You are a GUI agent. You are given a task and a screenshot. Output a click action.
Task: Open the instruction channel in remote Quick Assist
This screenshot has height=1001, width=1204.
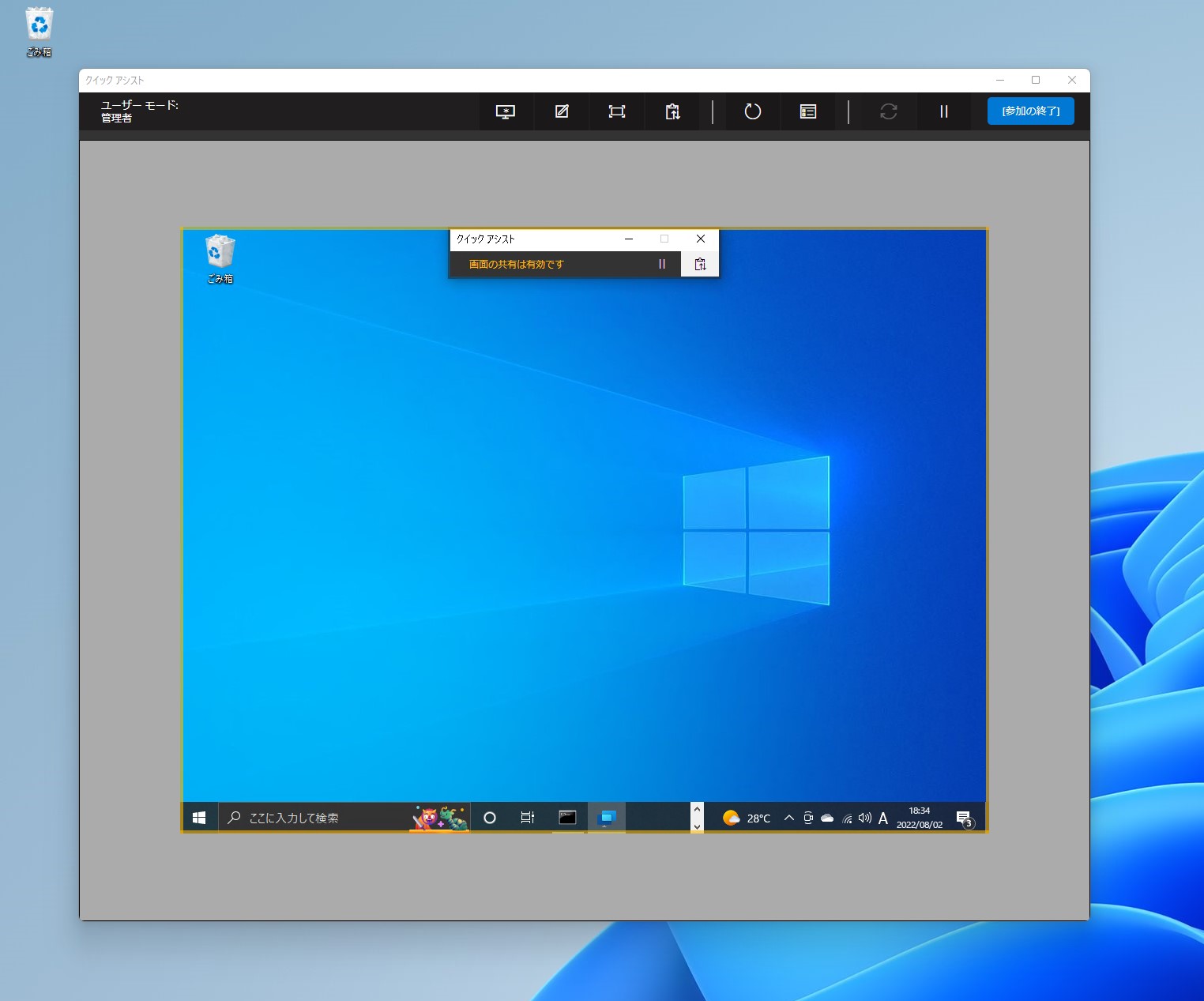[x=700, y=265]
